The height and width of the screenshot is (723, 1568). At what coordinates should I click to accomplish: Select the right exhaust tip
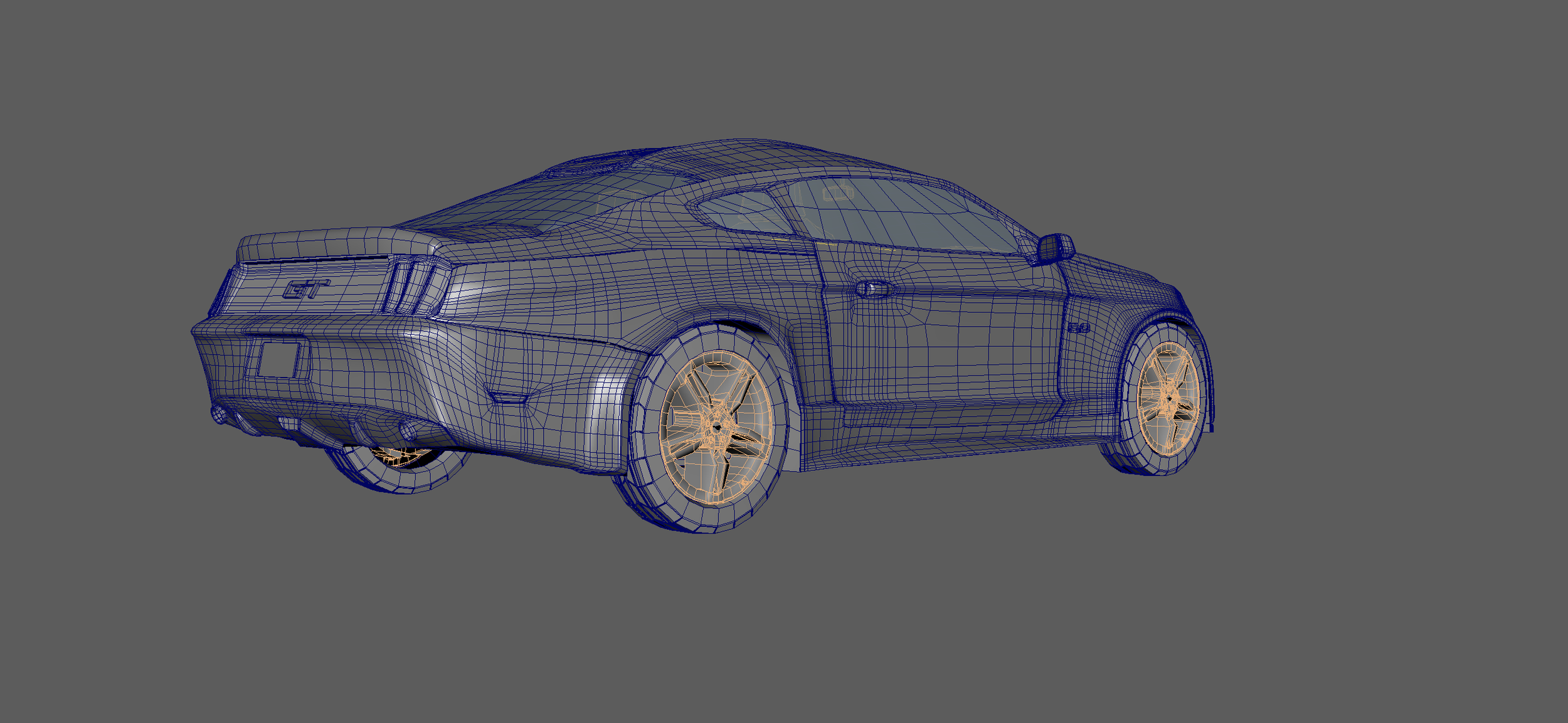pos(408,431)
